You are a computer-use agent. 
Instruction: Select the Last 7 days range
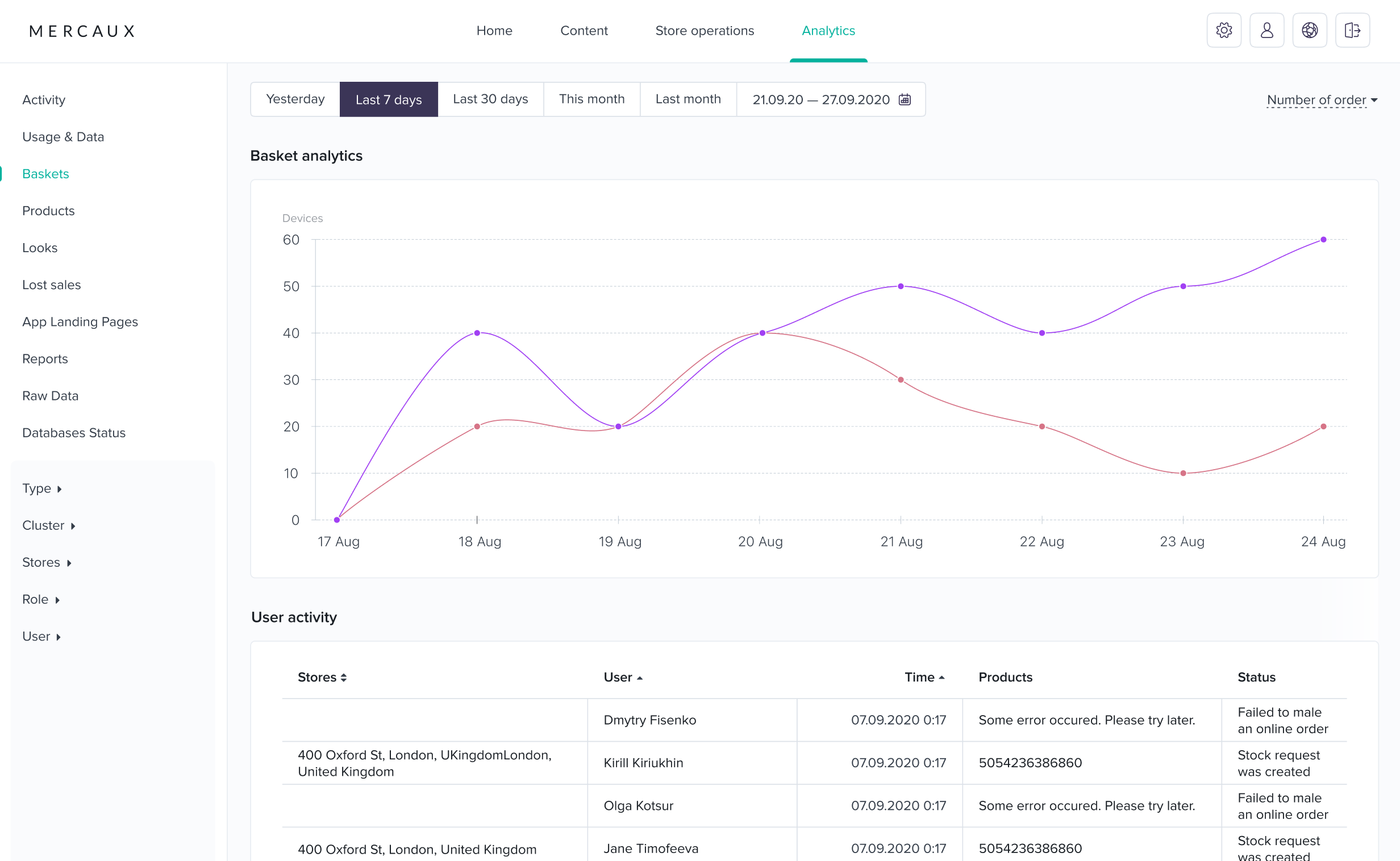pyautogui.click(x=389, y=99)
